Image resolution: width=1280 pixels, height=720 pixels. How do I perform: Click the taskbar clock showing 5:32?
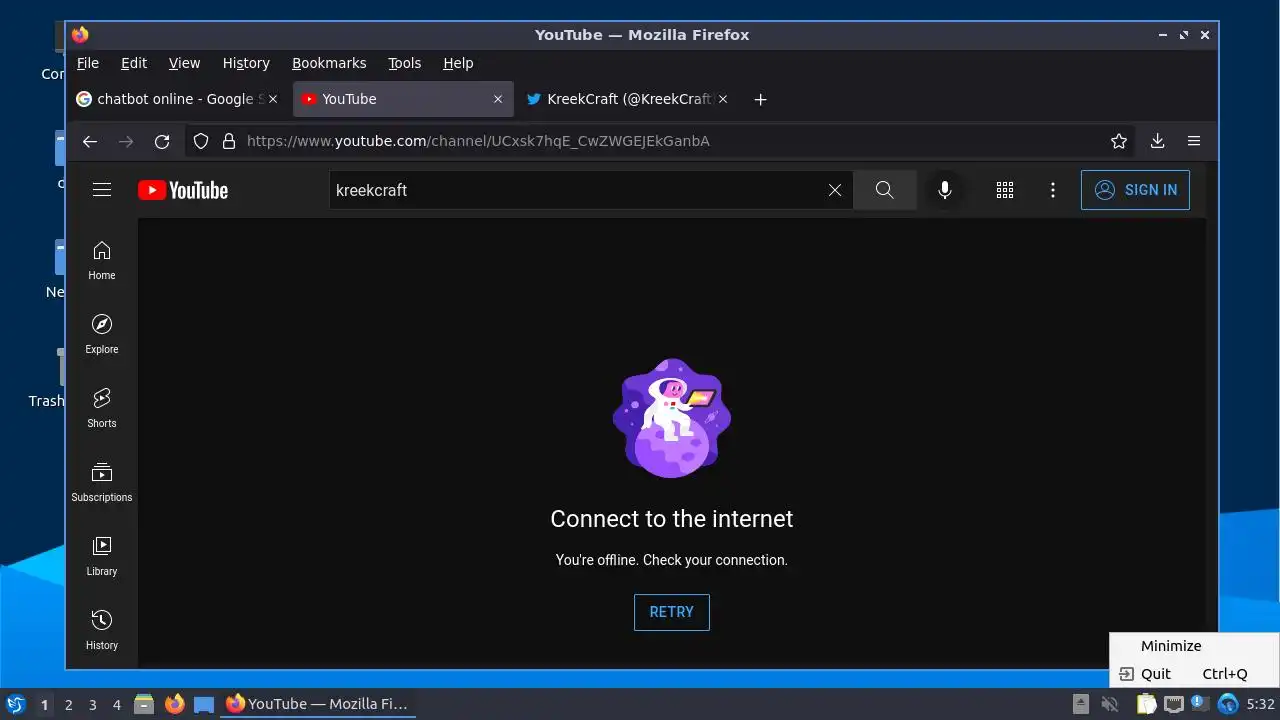pyautogui.click(x=1261, y=704)
